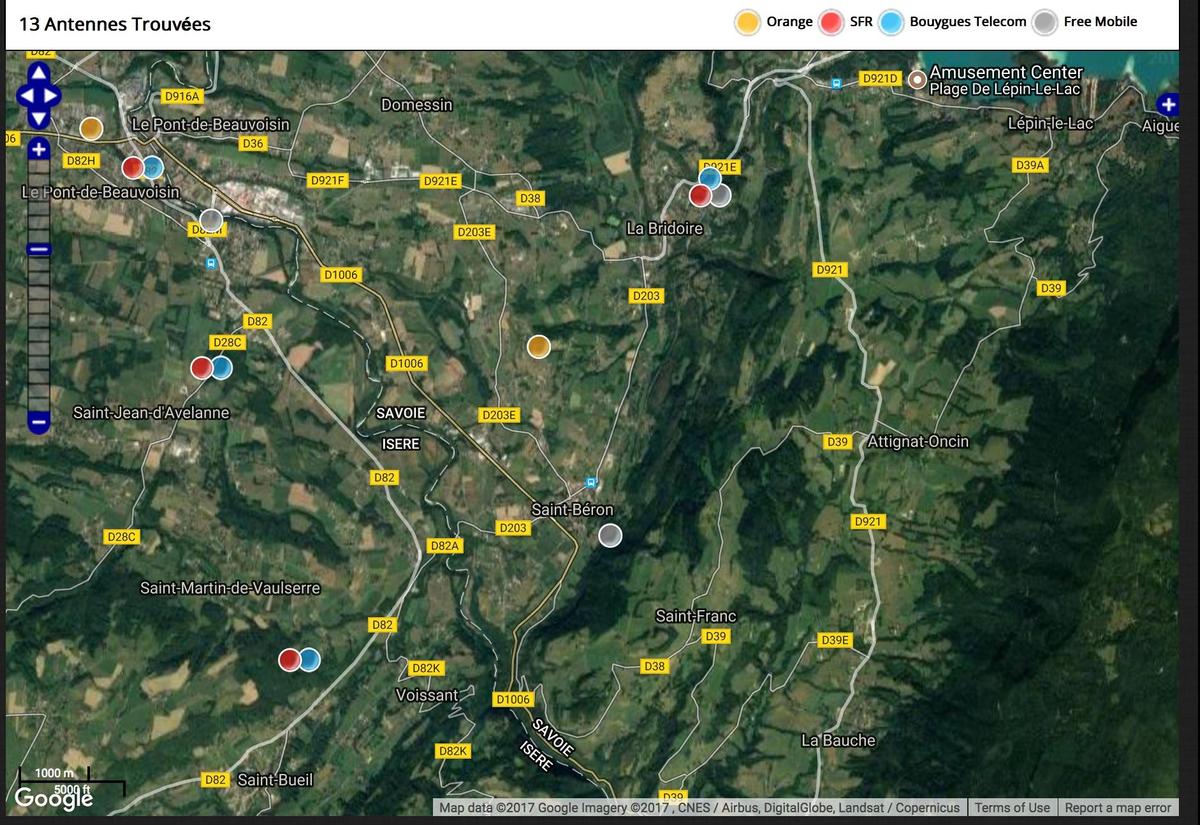
Task: Pan the map up with the arrow
Action: click(x=38, y=73)
